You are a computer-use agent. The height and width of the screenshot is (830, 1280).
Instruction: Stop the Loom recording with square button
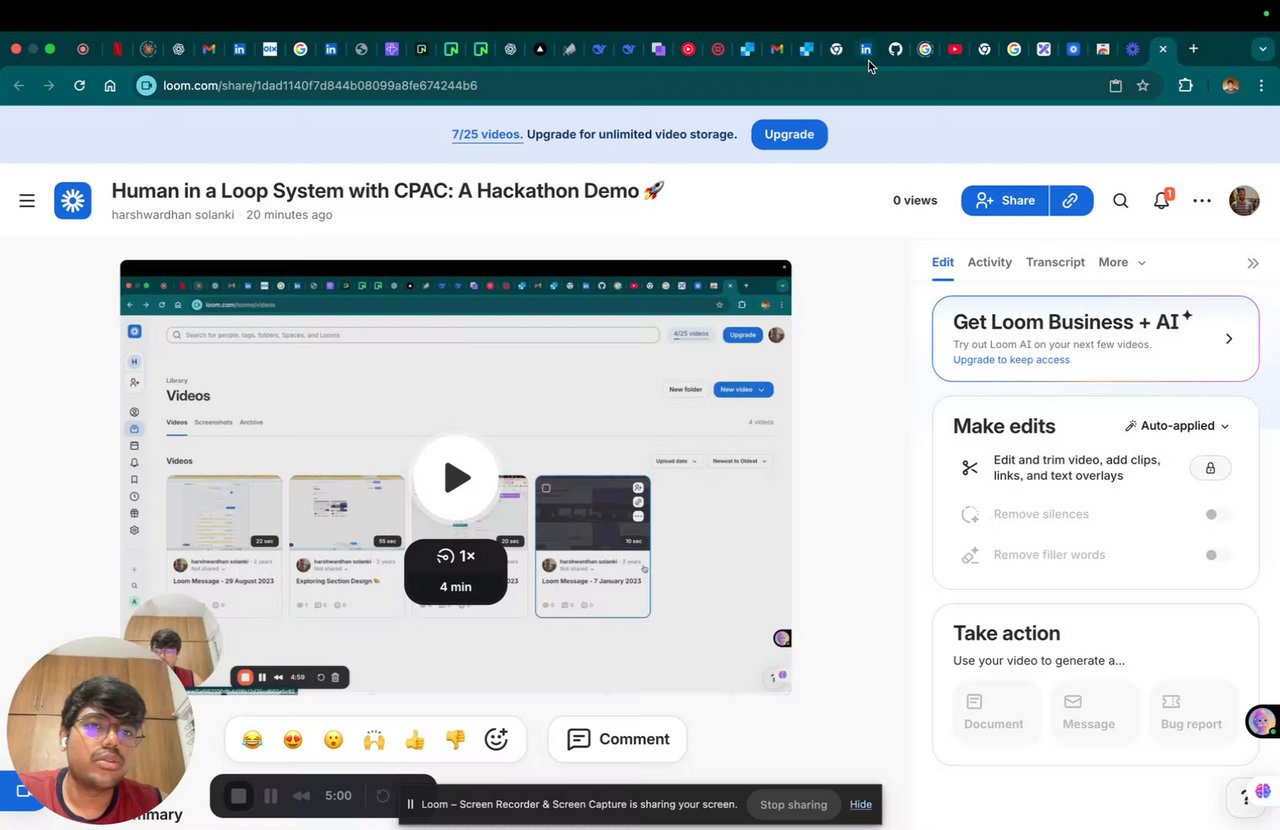click(x=238, y=797)
